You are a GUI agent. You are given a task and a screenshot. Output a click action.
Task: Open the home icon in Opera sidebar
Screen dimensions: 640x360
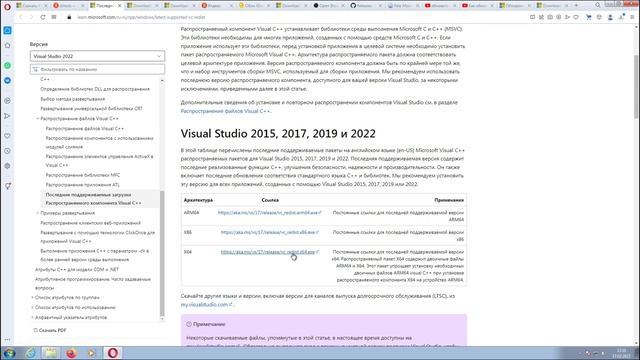(x=7, y=45)
